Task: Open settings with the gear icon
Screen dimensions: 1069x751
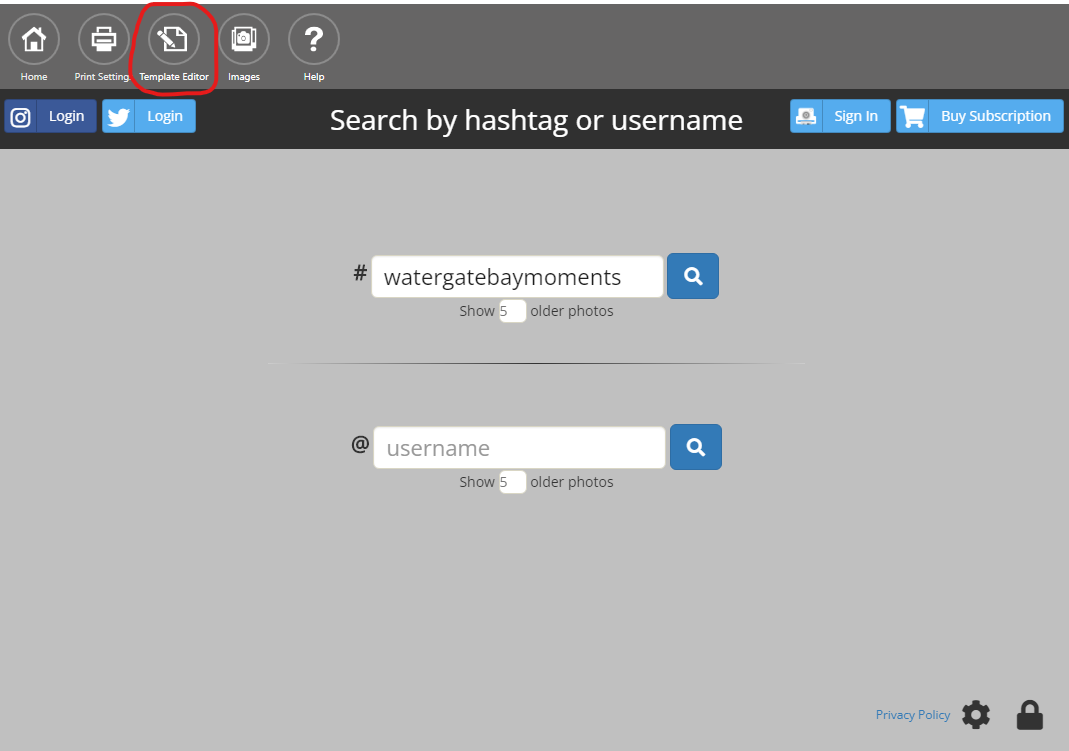Action: (976, 715)
